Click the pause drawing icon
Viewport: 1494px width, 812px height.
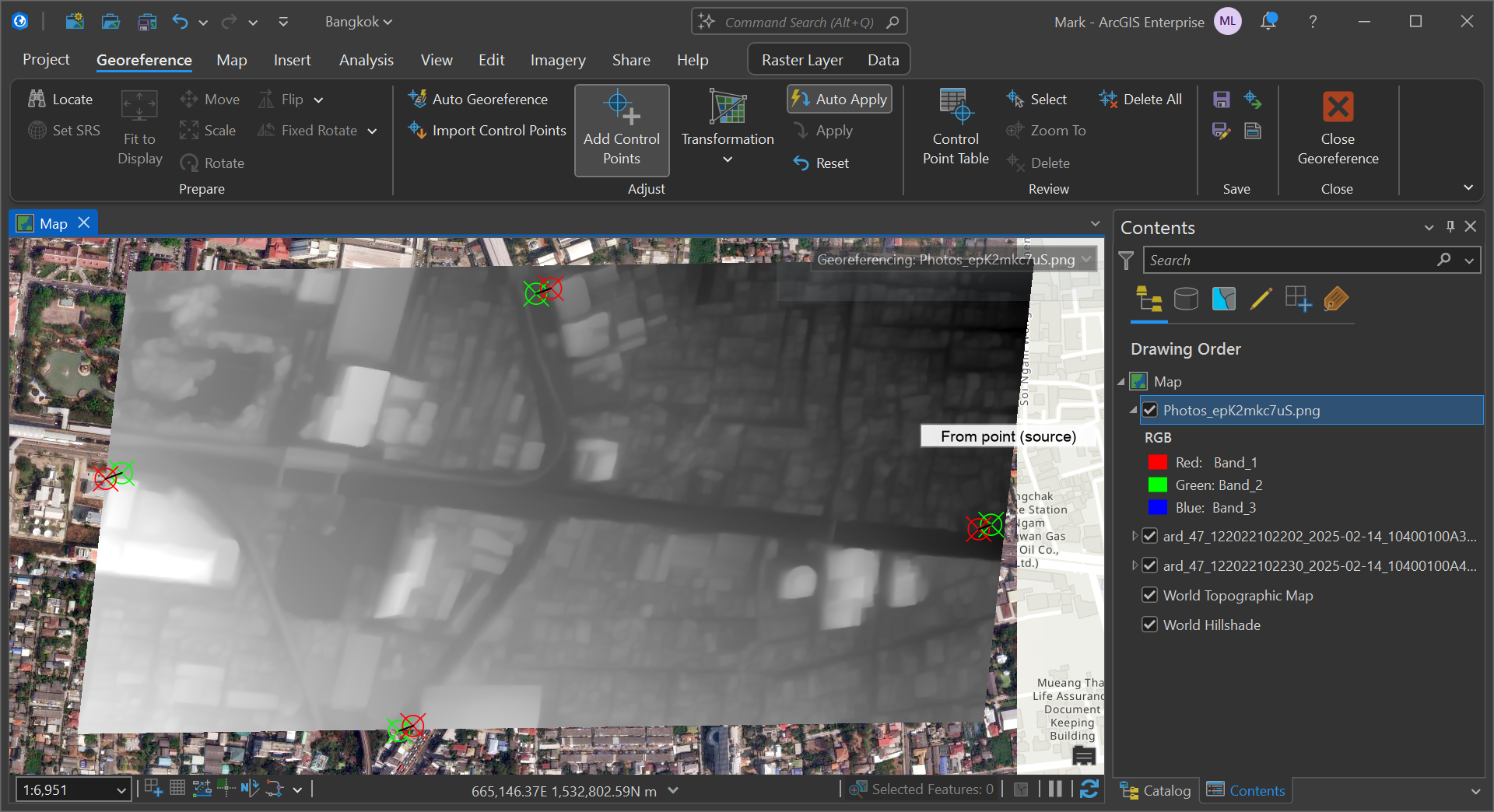1055,789
